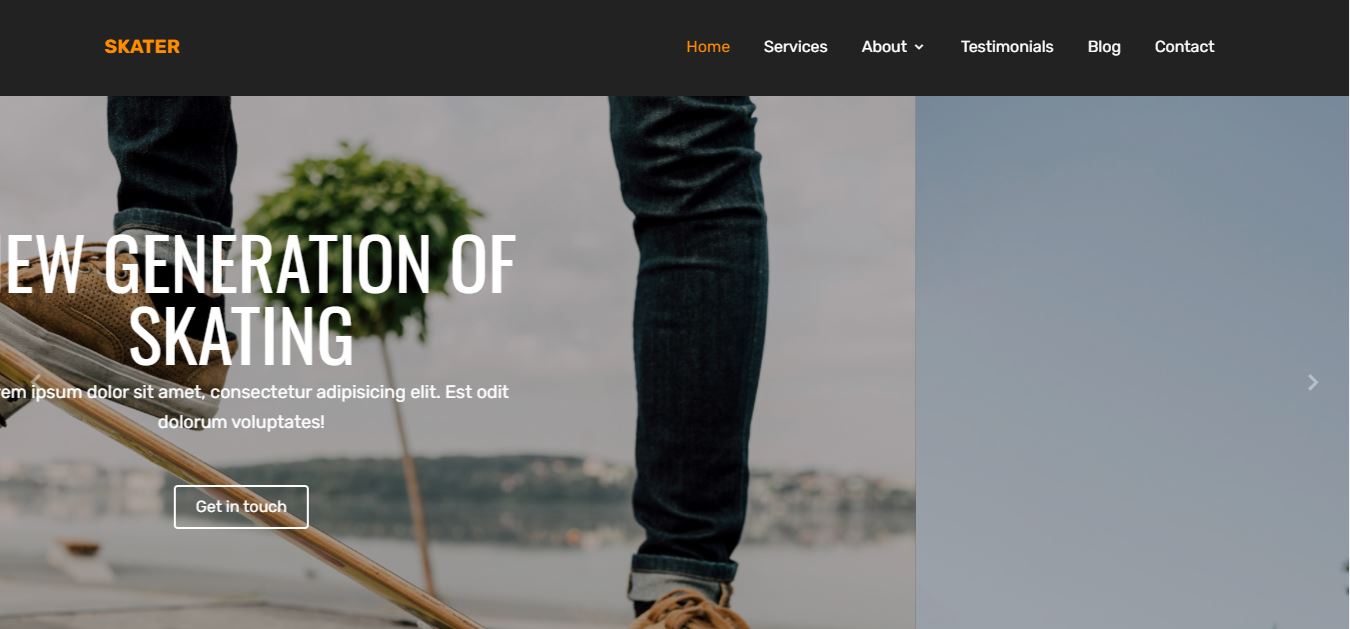
Task: Go to previous slide with left arrow
Action: 34,382
